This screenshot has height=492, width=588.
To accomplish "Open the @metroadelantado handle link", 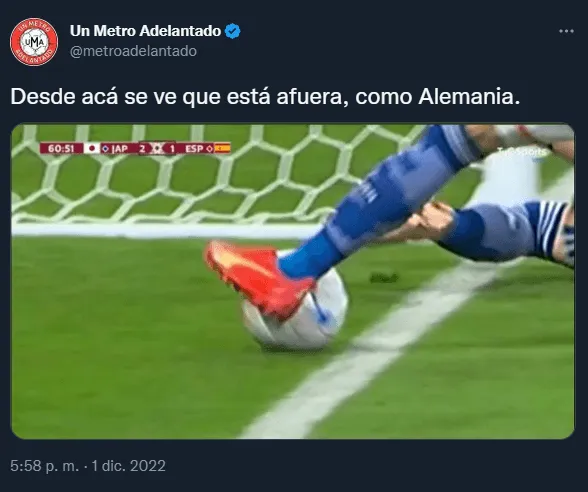I will 133,51.
